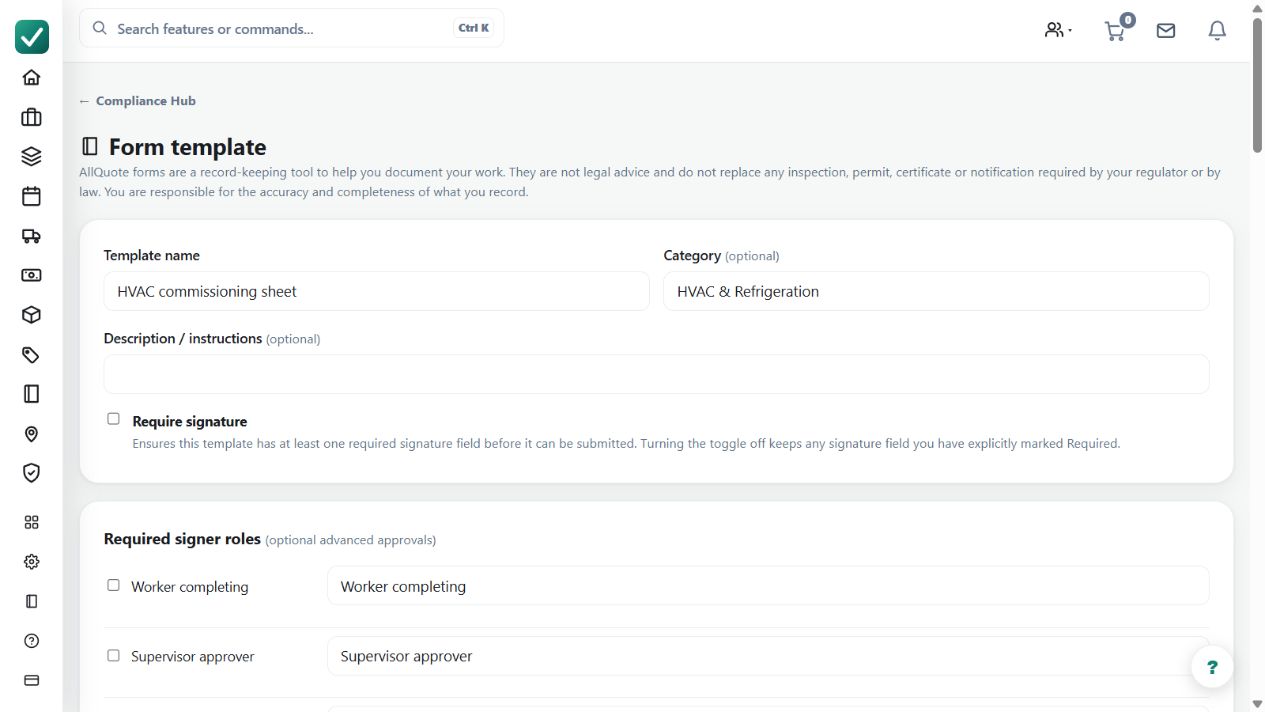Open the shield check compliance sidebar icon
The height and width of the screenshot is (712, 1265).
coord(31,473)
